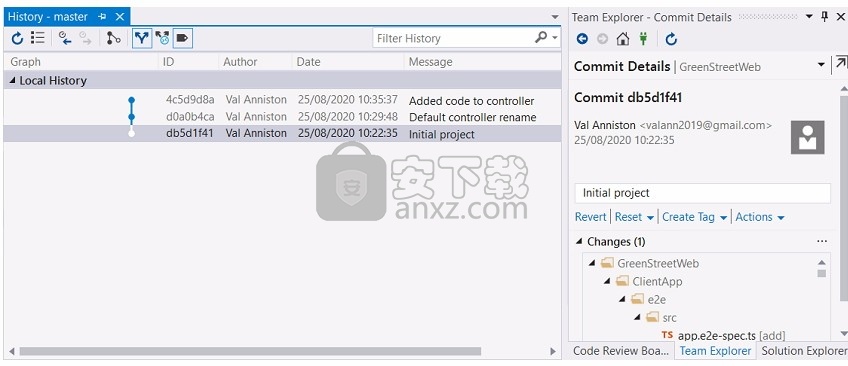Open the Create Tag dropdown
The width and height of the screenshot is (848, 366).
[694, 217]
